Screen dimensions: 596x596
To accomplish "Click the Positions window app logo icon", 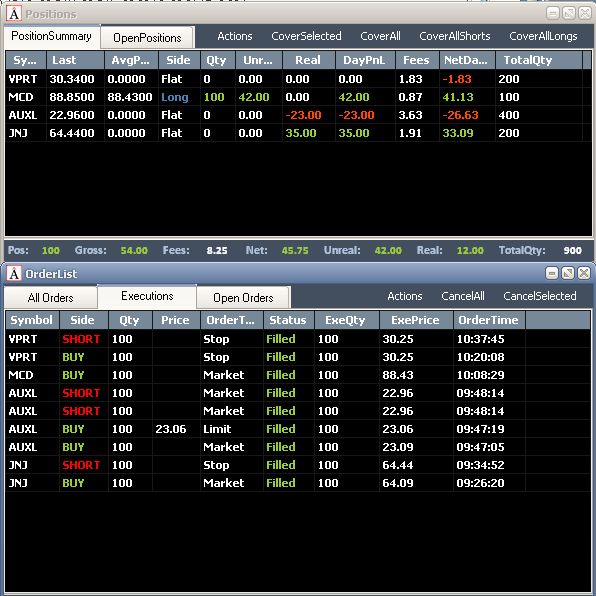I will [14, 14].
